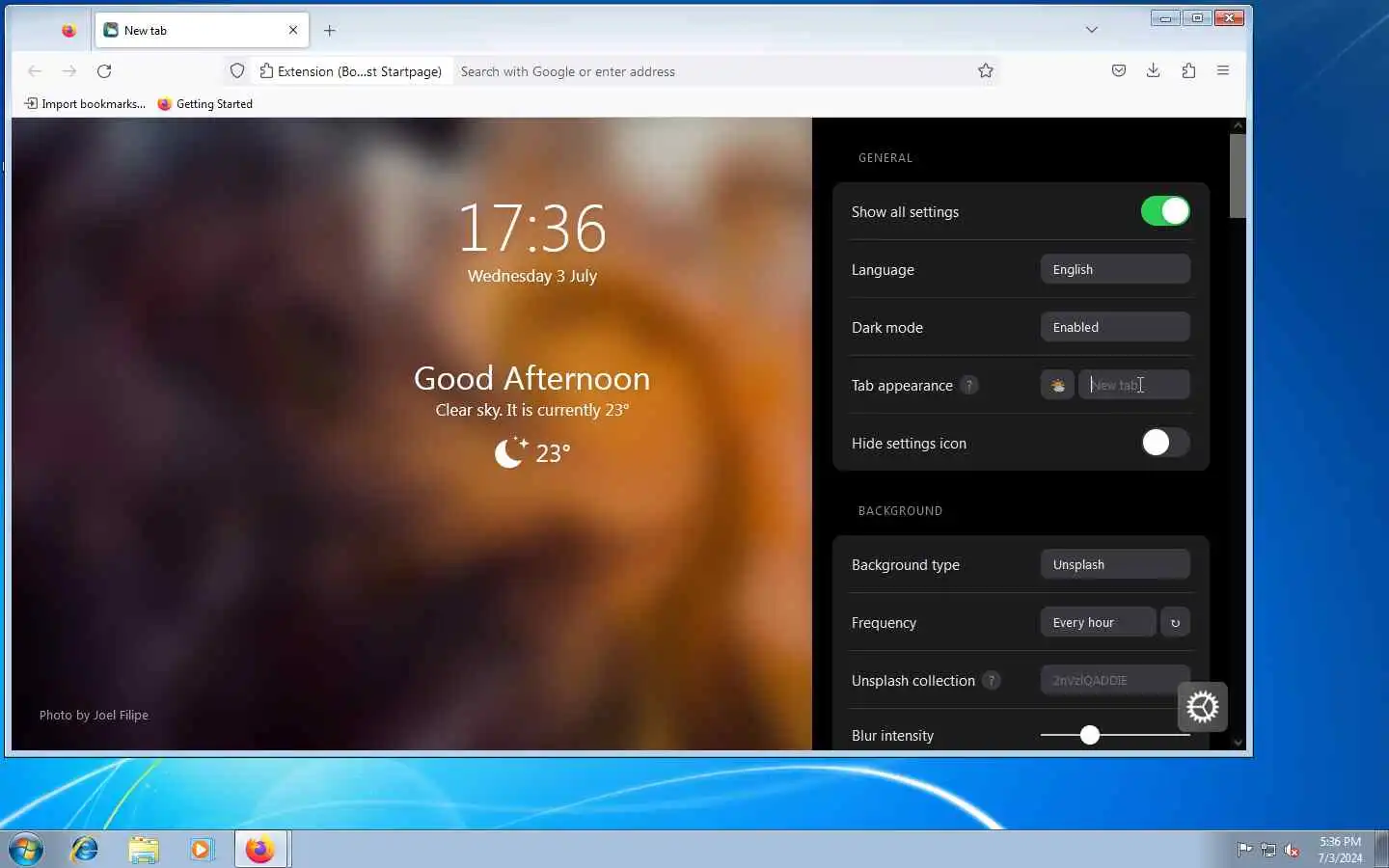This screenshot has height=868, width=1389.
Task: Click the GENERAL section heading
Action: (885, 158)
